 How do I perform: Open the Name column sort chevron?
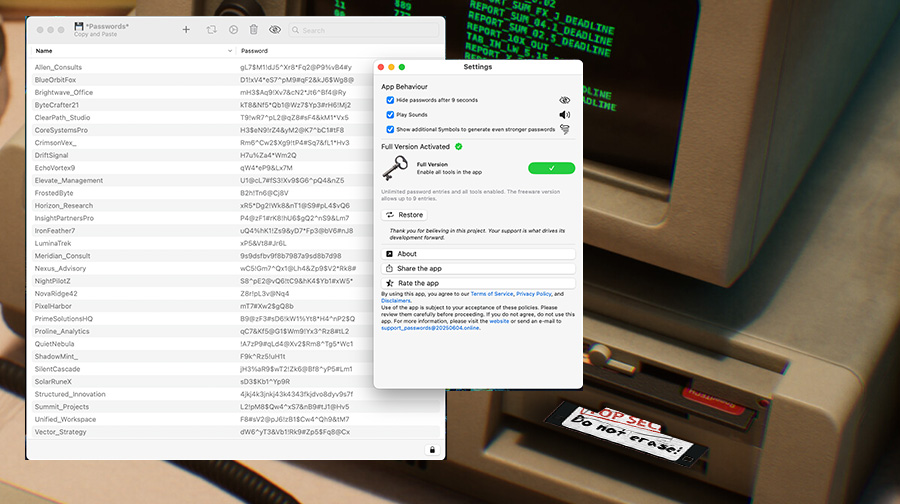(230, 51)
